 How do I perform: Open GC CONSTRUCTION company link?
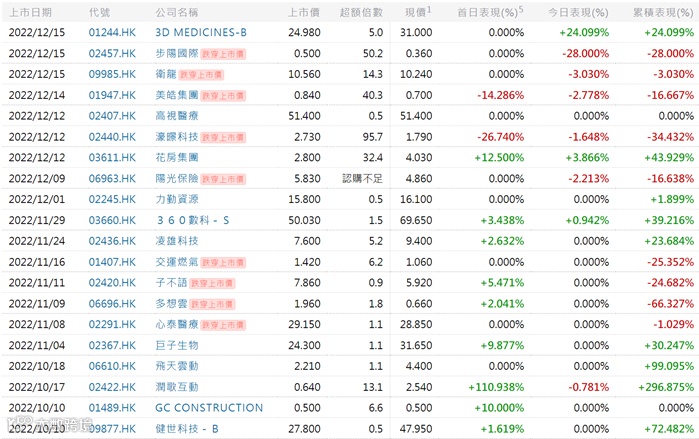tap(209, 408)
